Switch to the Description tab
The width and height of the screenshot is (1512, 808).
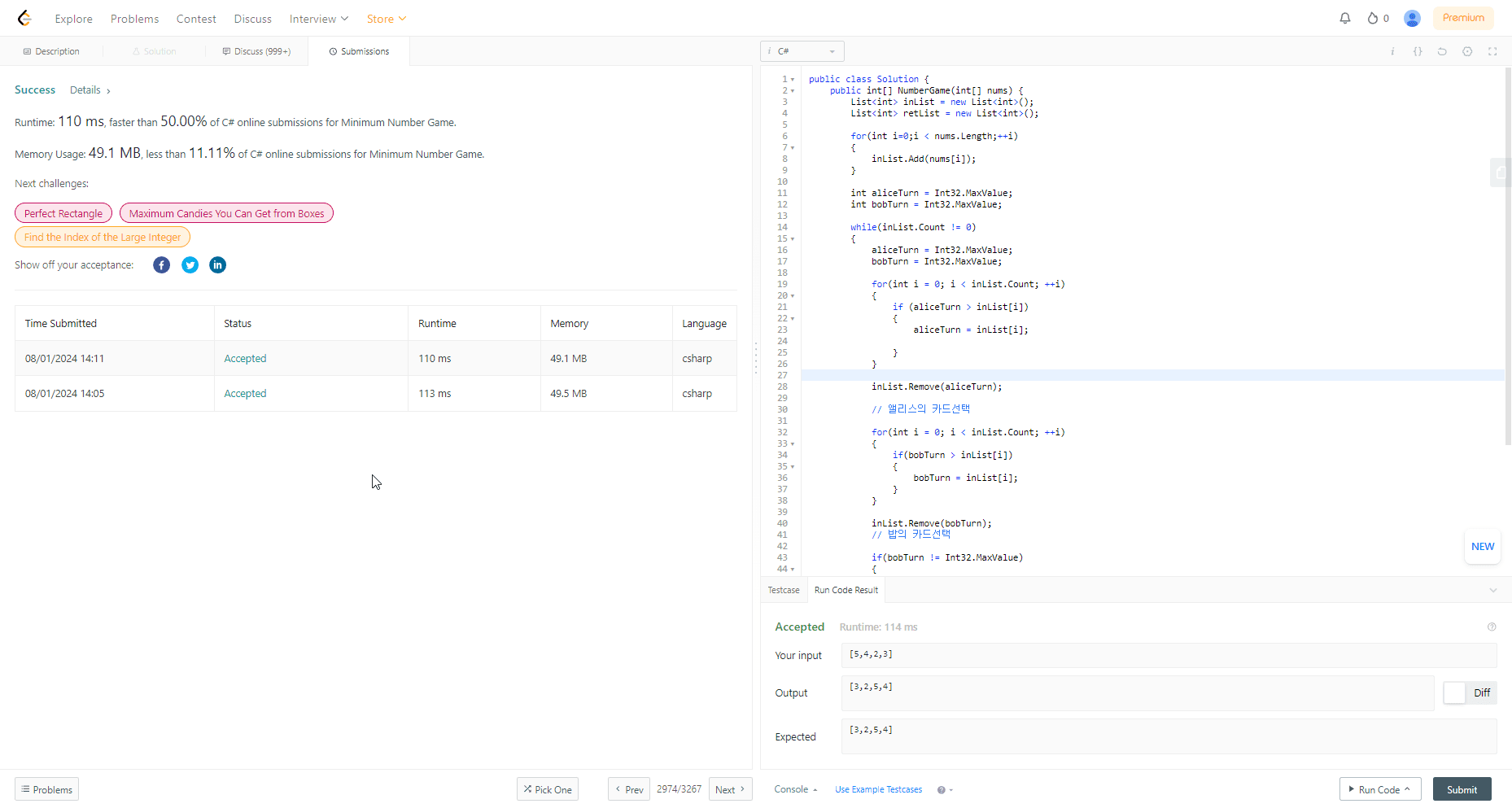51,51
